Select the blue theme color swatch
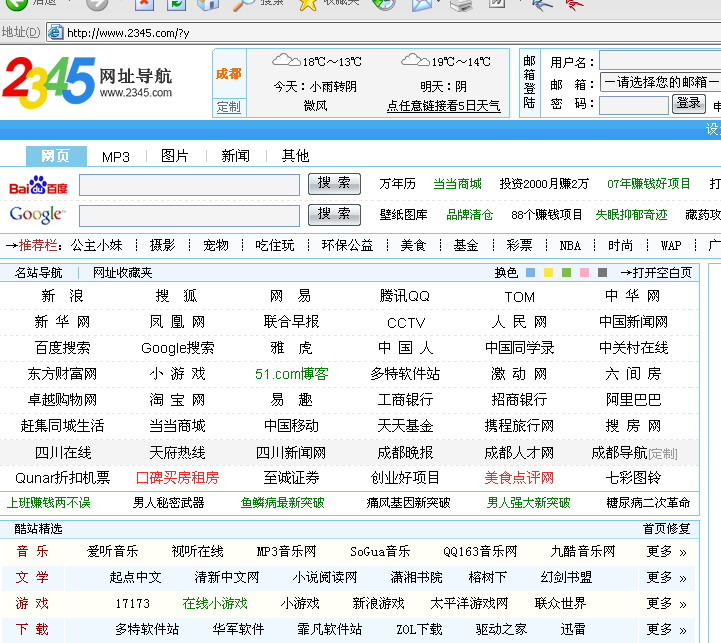721x643 pixels. pos(530,273)
